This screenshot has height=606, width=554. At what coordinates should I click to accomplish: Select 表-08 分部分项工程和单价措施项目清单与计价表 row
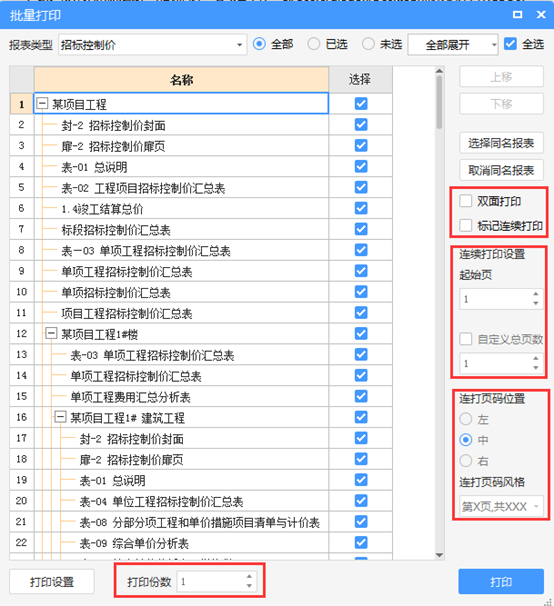pyautogui.click(x=181, y=522)
